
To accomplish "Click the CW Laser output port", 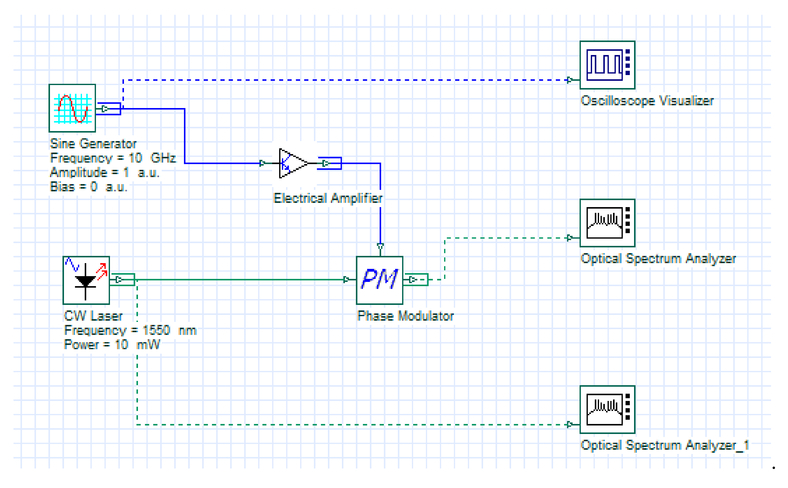I will (119, 279).
